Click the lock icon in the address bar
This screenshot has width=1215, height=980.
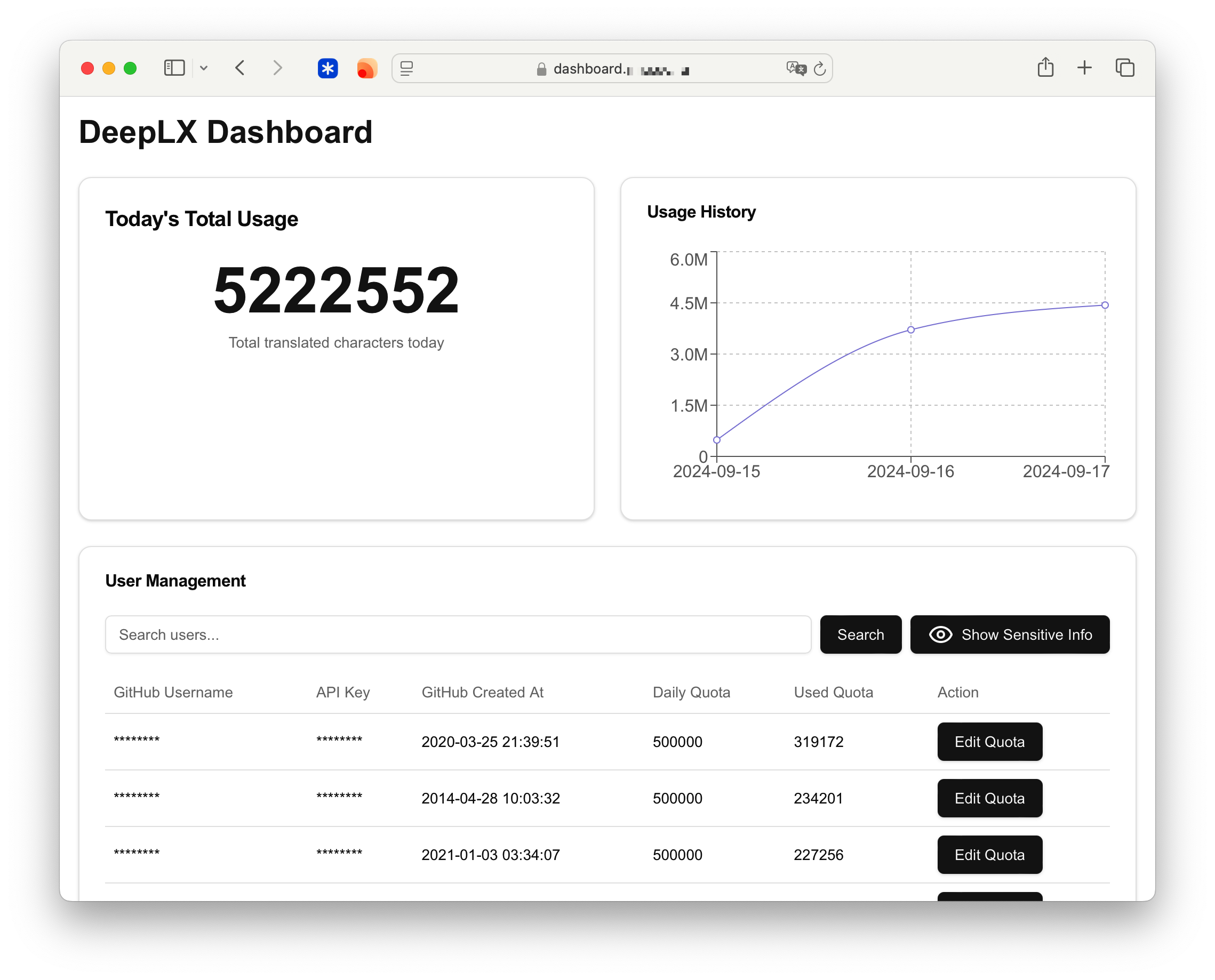(541, 69)
